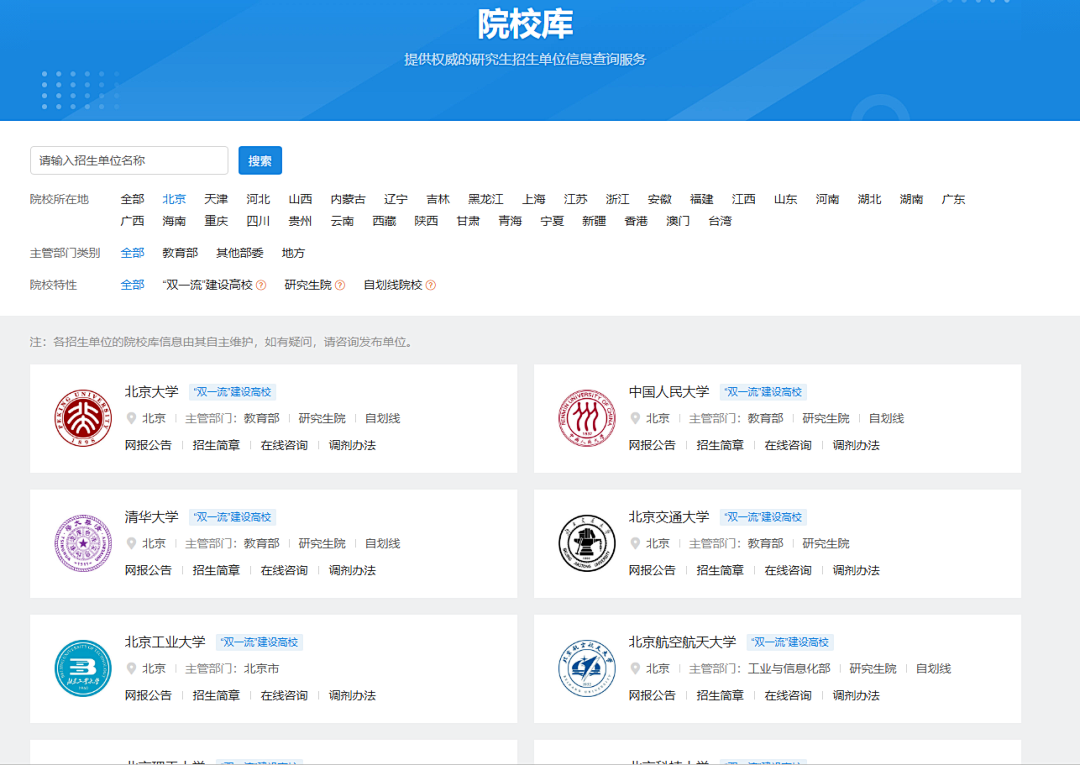
Task: Select 其他部委 department filter
Action: click(240, 253)
